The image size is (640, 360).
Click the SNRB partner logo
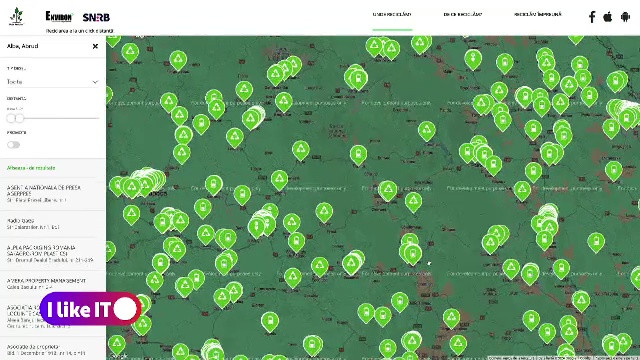point(96,17)
